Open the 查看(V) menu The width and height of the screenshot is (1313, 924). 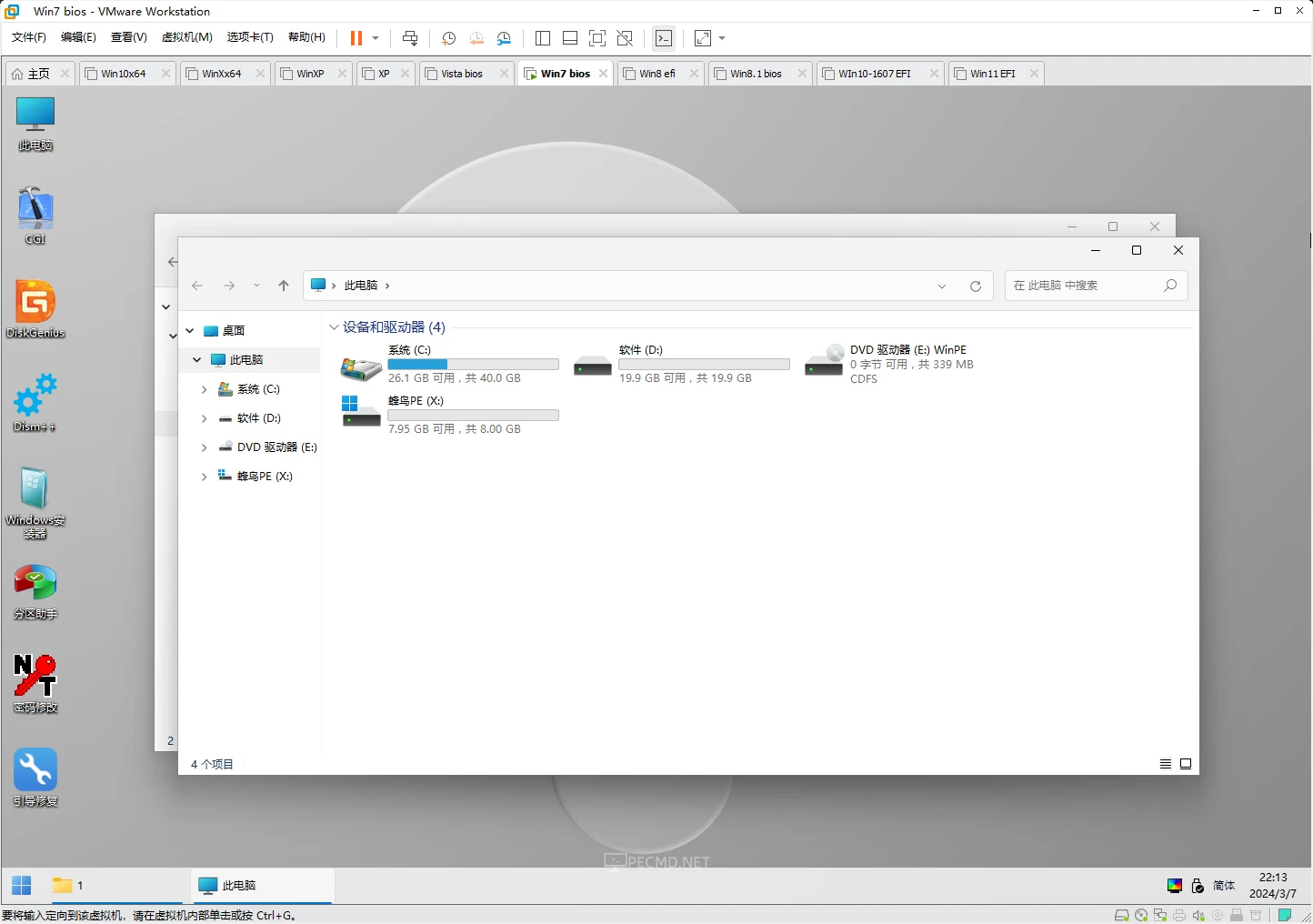click(129, 37)
